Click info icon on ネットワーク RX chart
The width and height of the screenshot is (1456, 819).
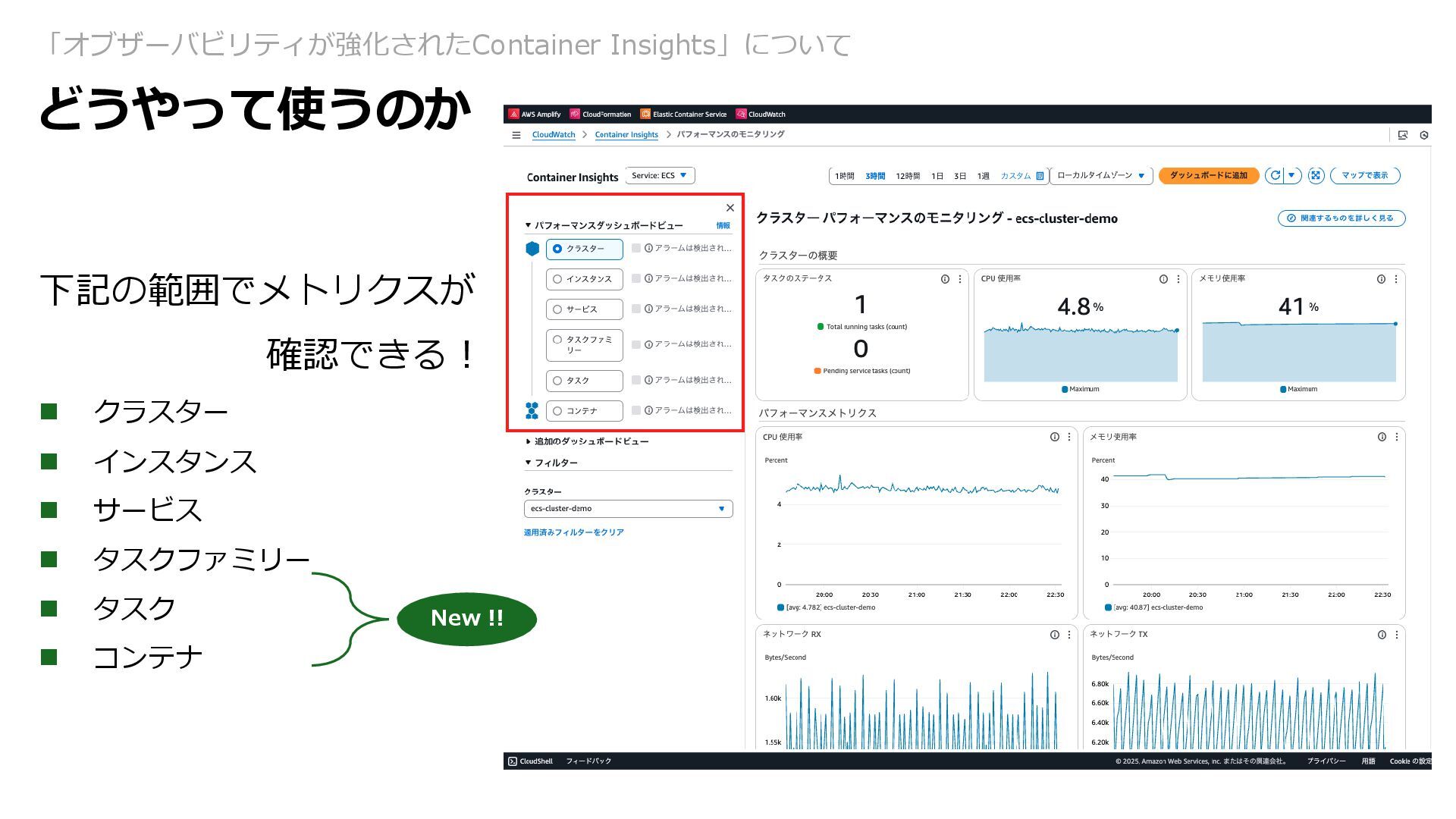(x=1054, y=635)
